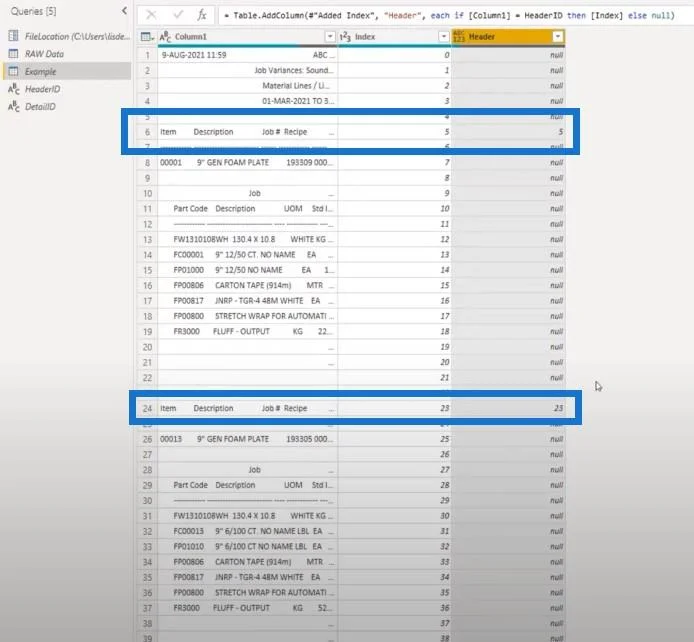Select the cell 'Material Lines / Li...'
Image resolution: width=694 pixels, height=642 pixels.
(248, 85)
